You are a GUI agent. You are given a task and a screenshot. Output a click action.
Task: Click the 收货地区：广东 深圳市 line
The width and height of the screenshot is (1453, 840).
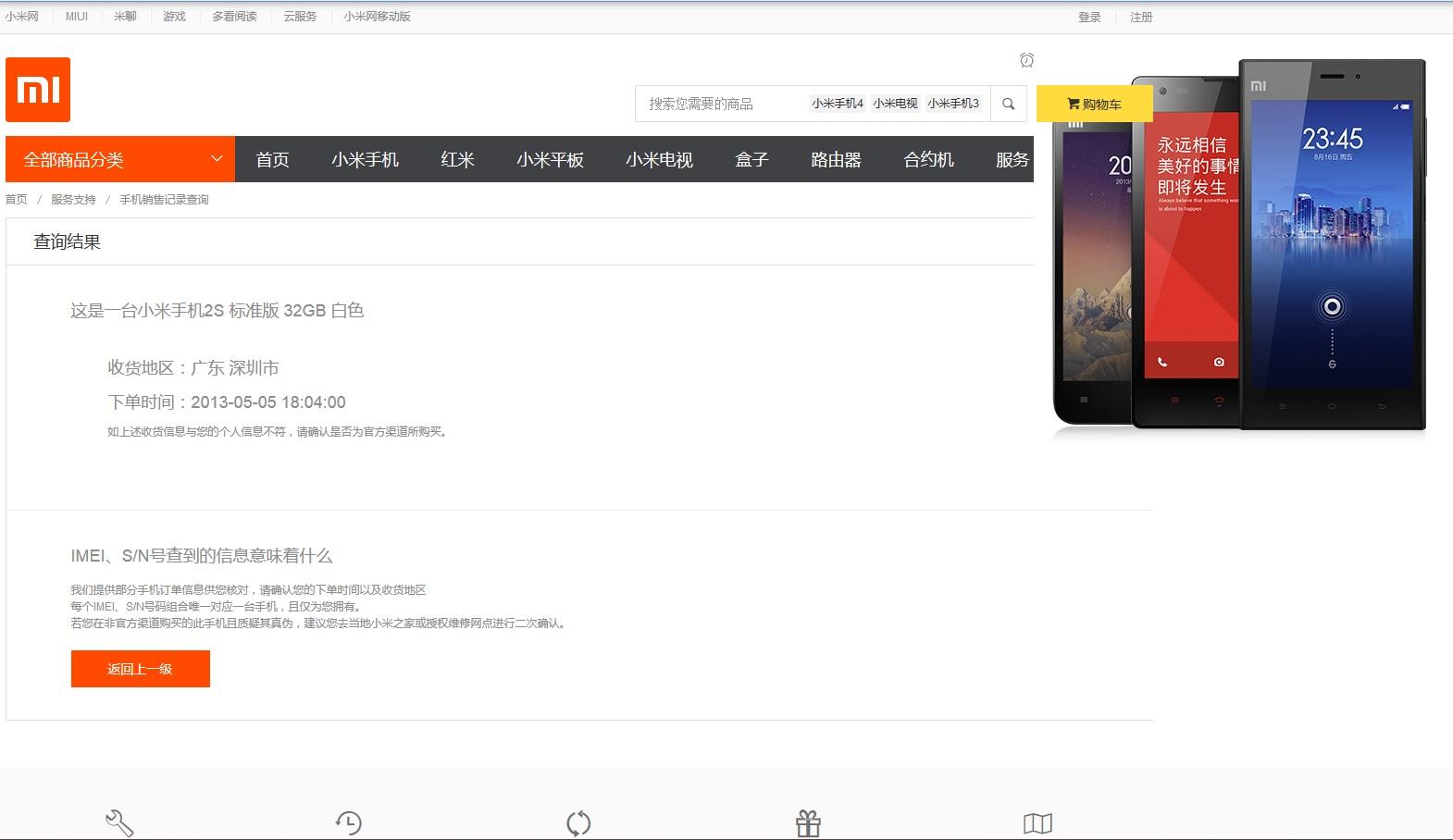193,368
